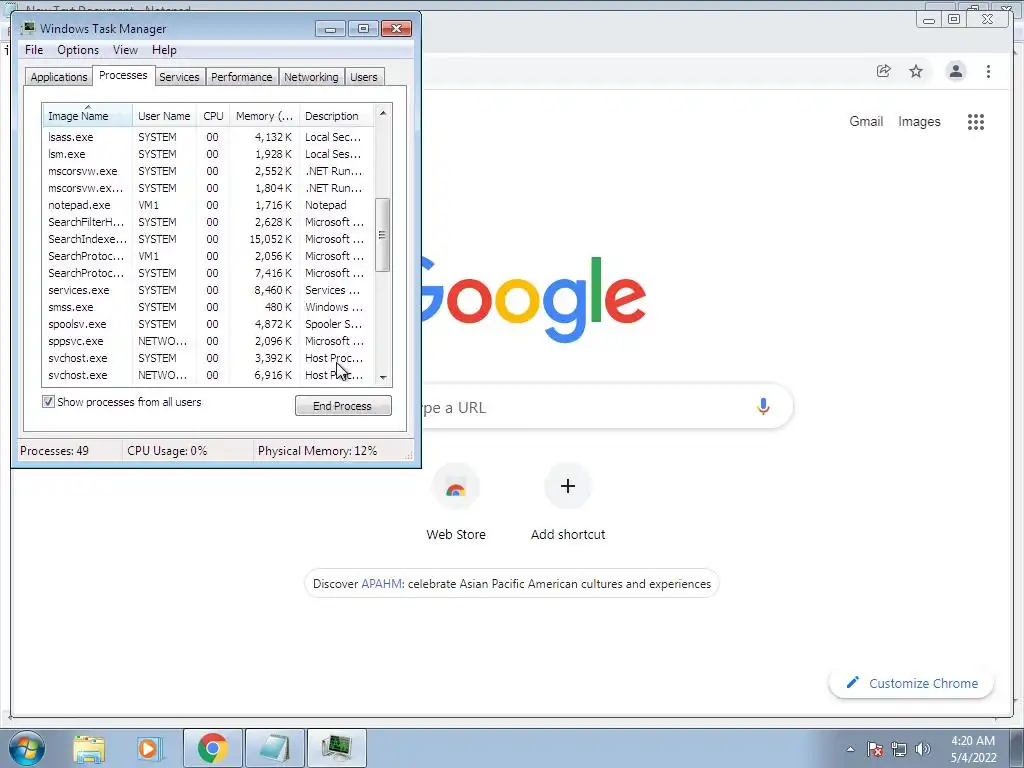Screen dimensions: 1024x768
Task: Select the sppsvc.exe process row
Action: tap(208, 341)
